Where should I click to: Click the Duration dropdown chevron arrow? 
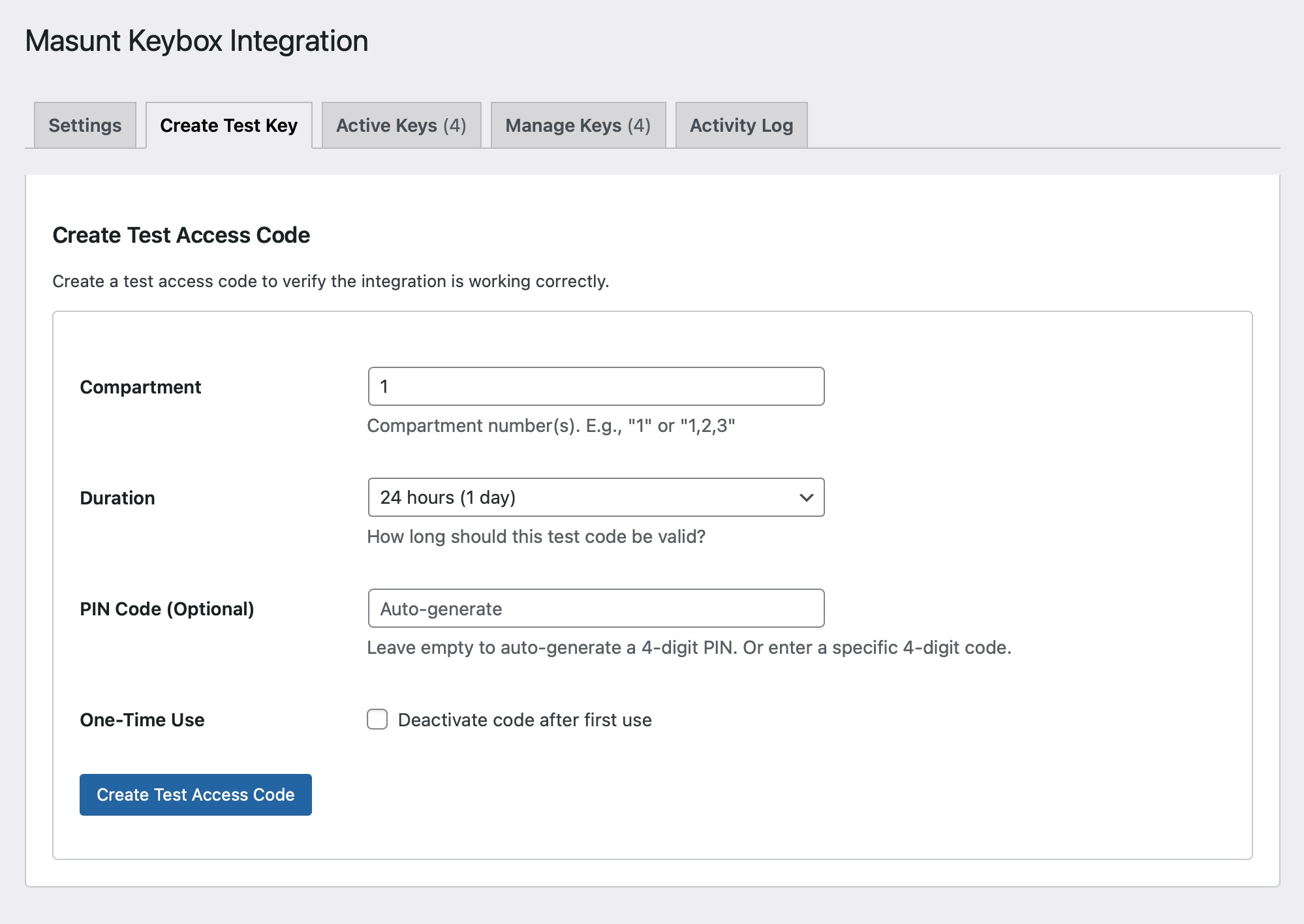coord(807,497)
